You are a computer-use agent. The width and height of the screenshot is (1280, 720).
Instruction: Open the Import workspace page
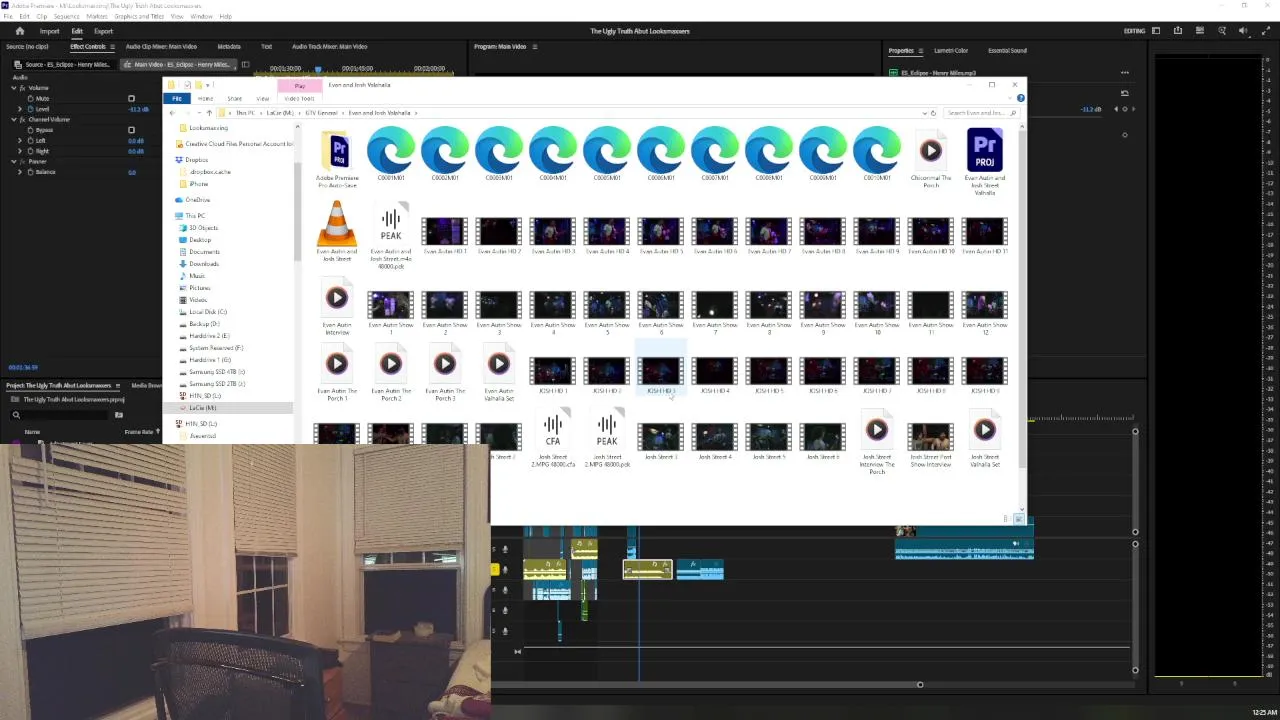click(49, 31)
